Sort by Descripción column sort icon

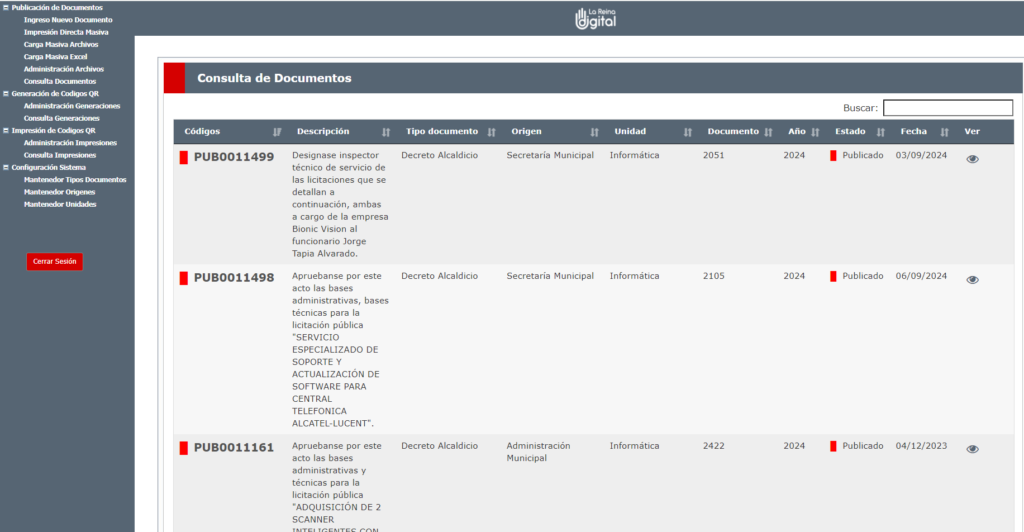click(386, 132)
